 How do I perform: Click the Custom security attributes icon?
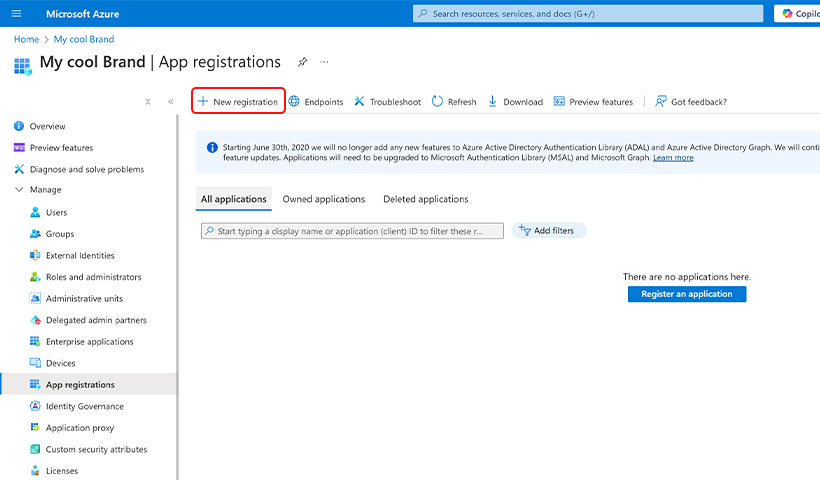click(x=35, y=449)
